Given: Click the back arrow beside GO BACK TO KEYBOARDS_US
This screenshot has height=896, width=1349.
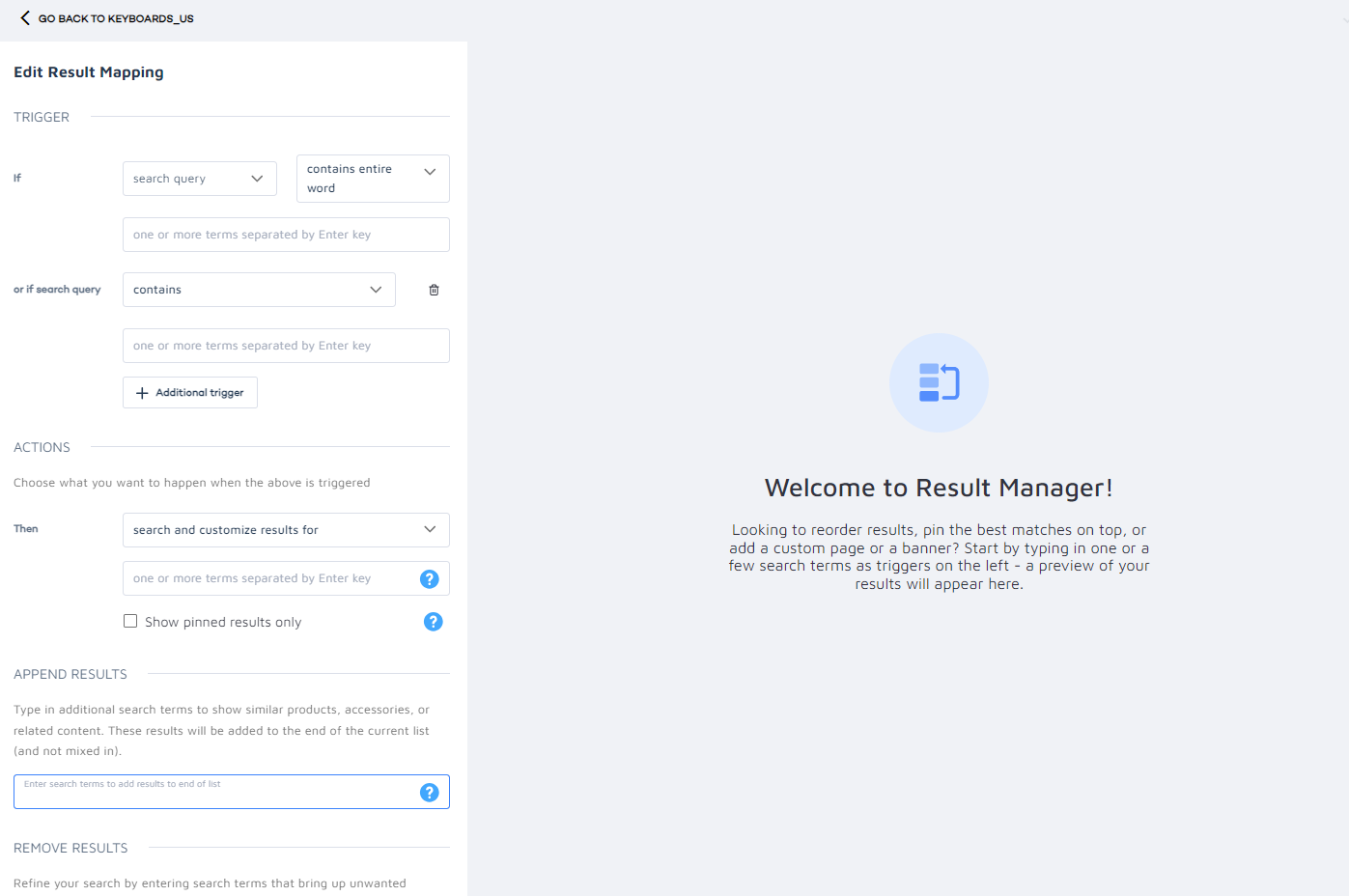Looking at the screenshot, I should 25,17.
